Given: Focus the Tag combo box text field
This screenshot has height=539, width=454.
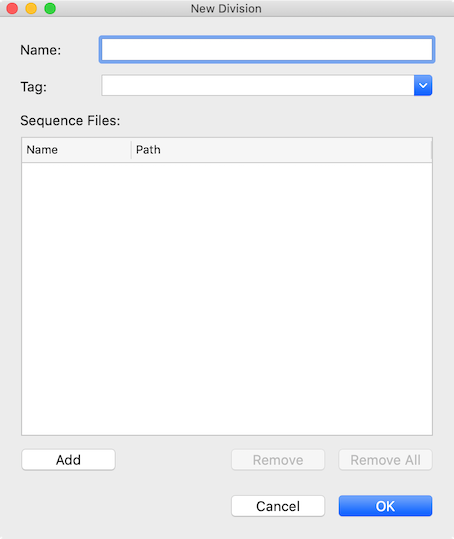Looking at the screenshot, I should coord(258,85).
